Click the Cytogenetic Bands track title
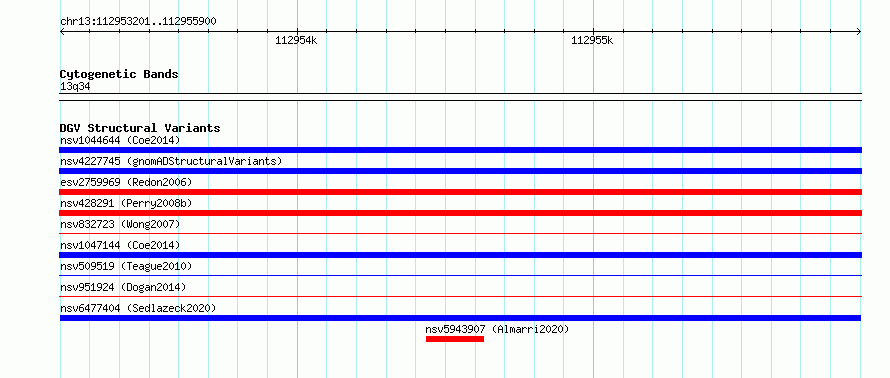Screen dimensions: 890x378 point(119,74)
